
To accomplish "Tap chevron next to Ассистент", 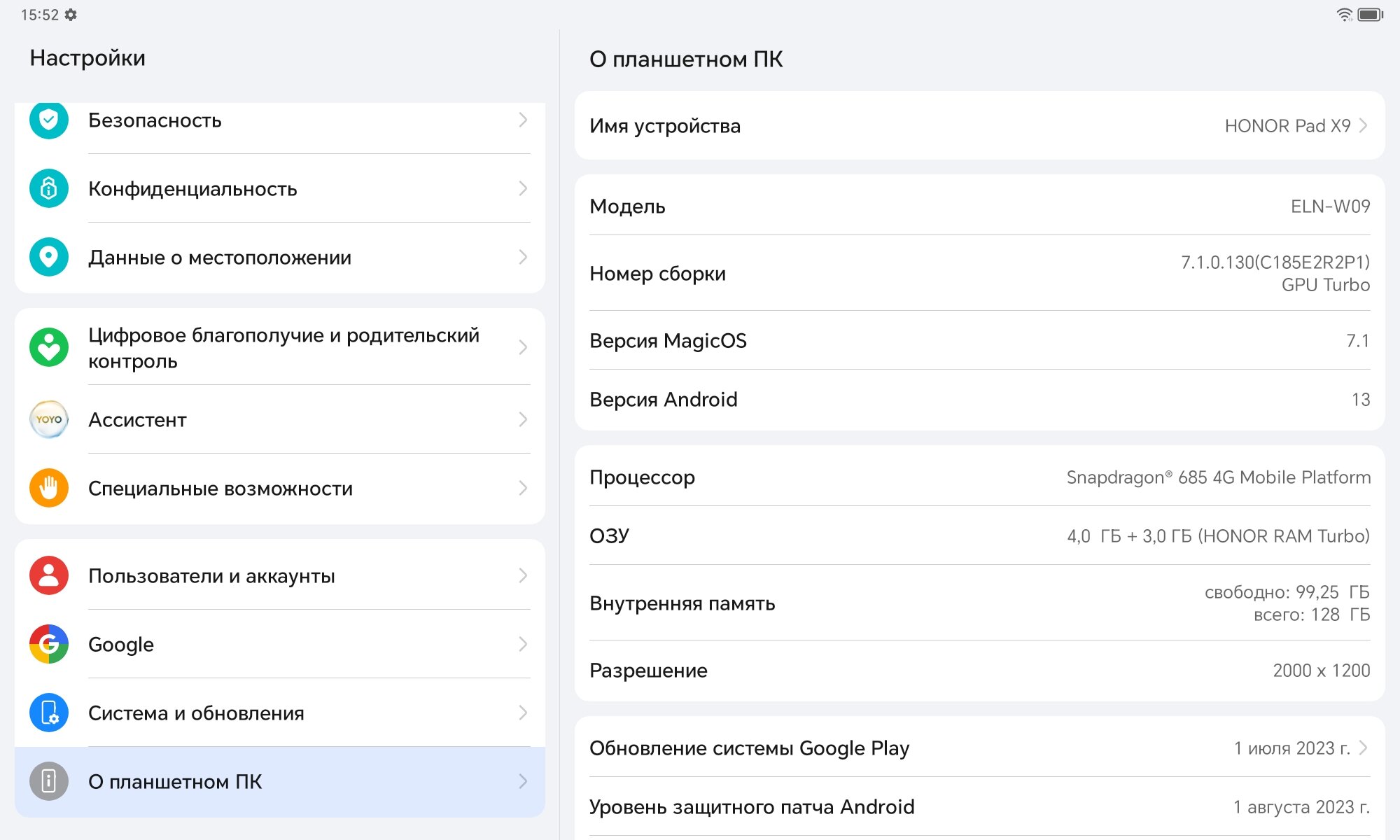I will (x=523, y=419).
